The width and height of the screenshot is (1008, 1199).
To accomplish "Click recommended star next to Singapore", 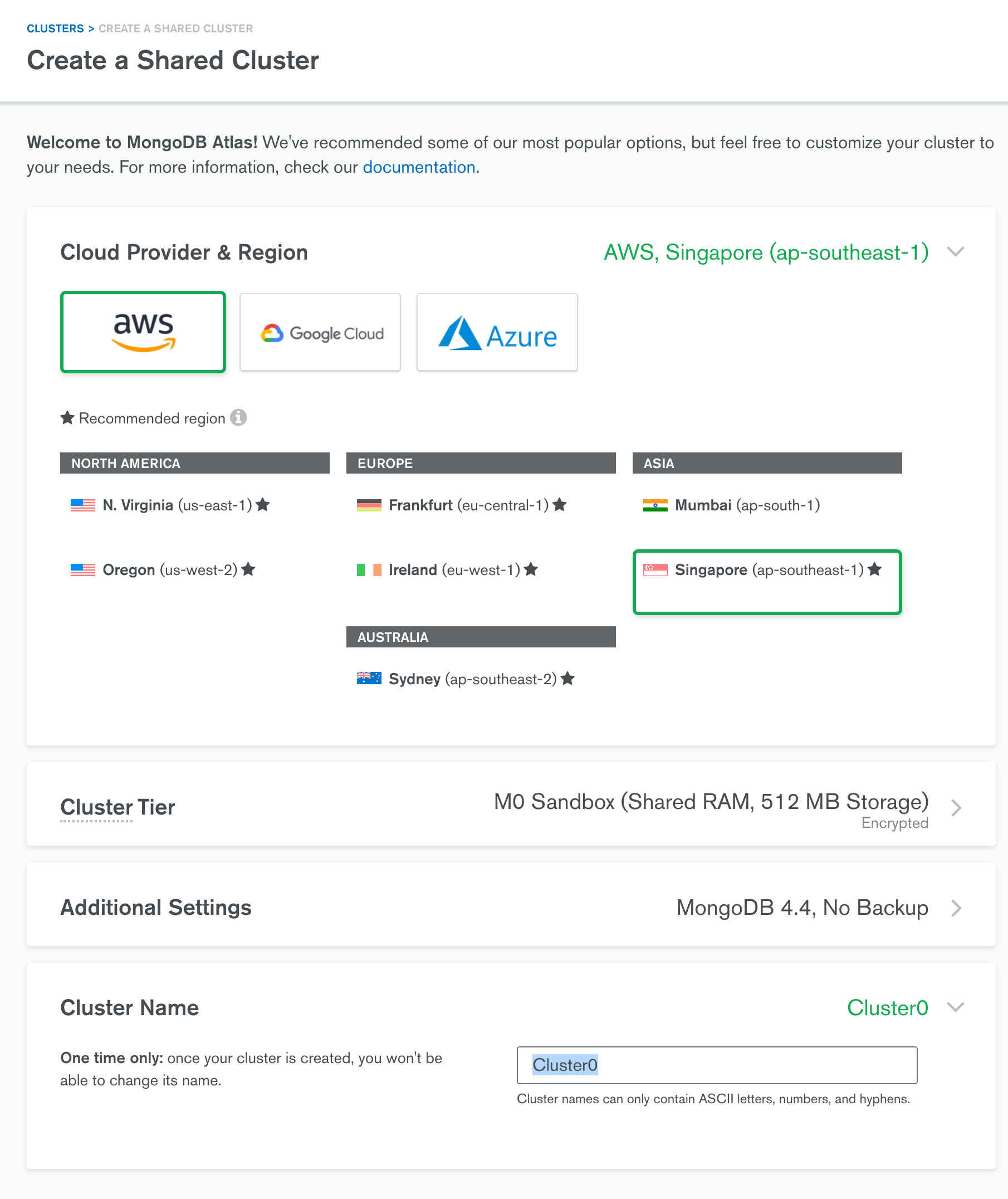I will [874, 569].
